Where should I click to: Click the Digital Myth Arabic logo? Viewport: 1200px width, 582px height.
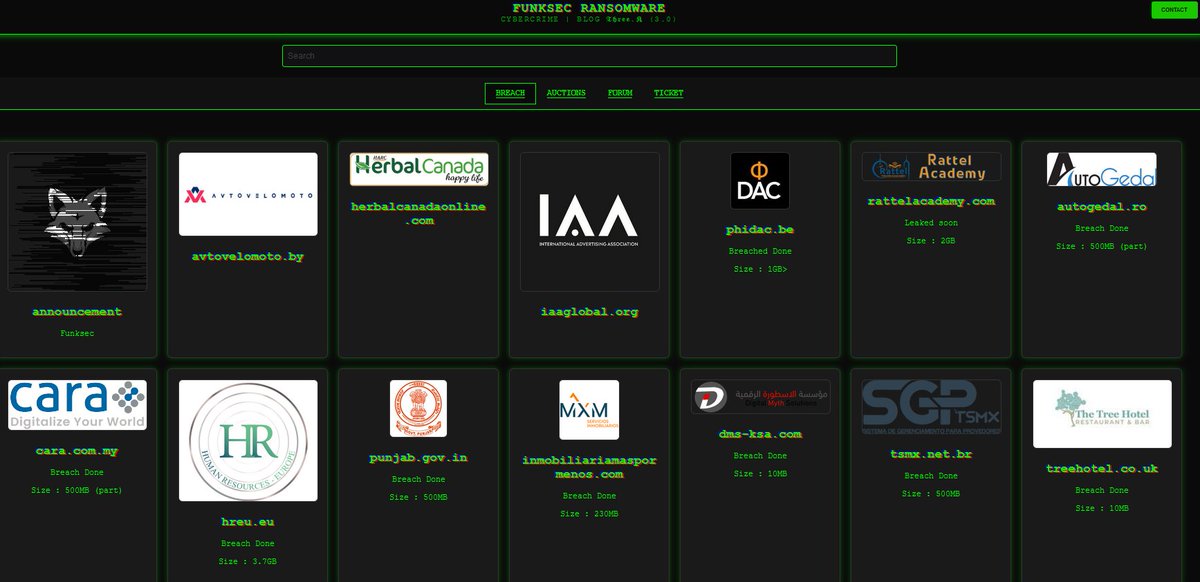[760, 397]
